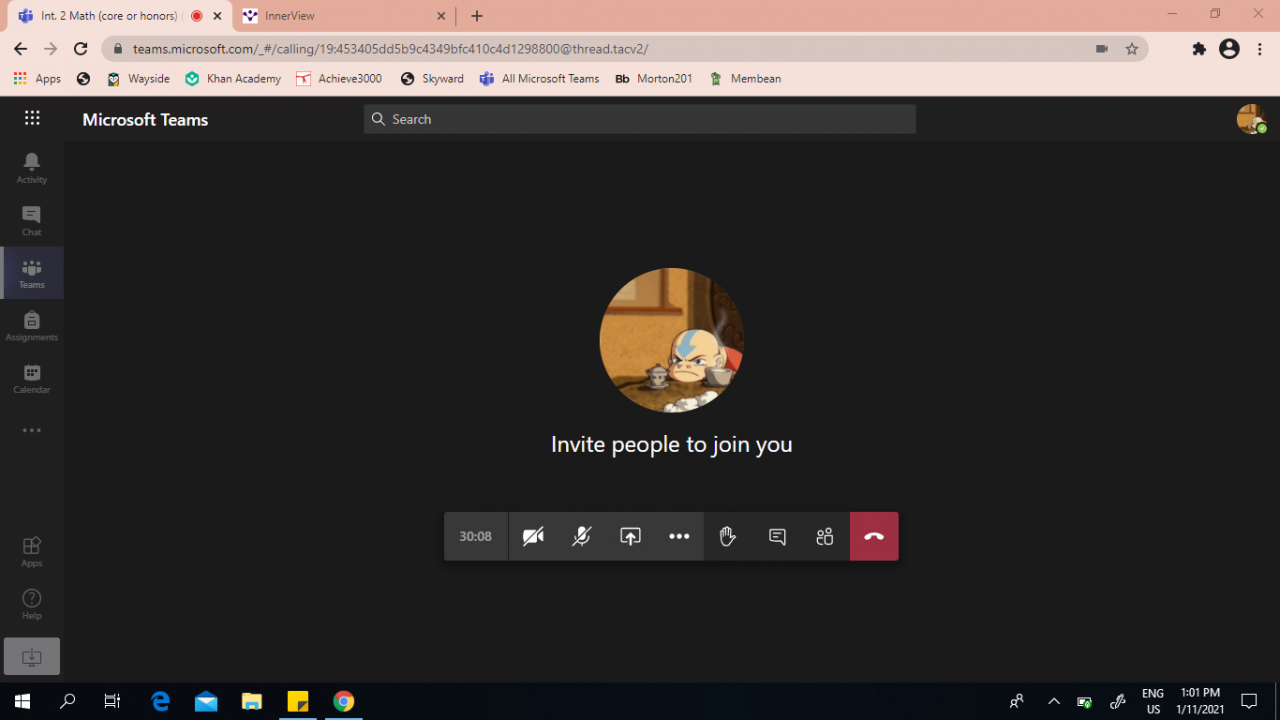
Task: Open camera permission indicator in address bar
Action: [x=1102, y=49]
